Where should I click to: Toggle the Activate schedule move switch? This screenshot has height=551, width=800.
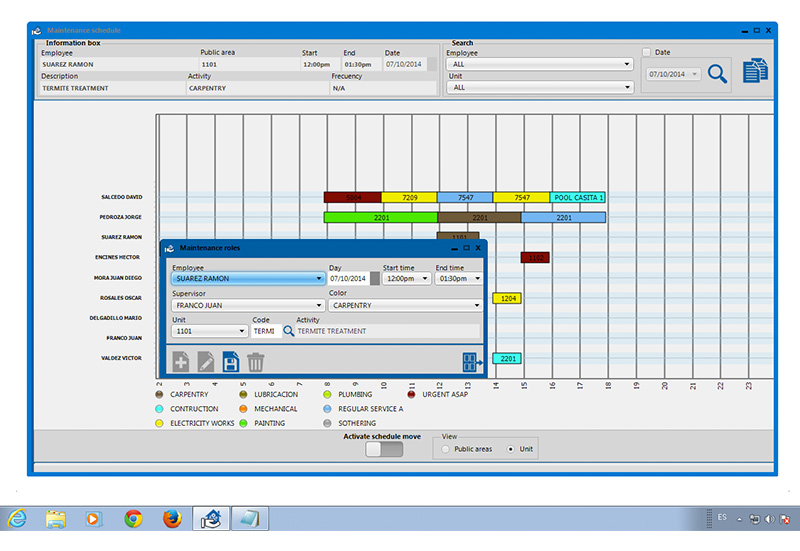pyautogui.click(x=384, y=450)
